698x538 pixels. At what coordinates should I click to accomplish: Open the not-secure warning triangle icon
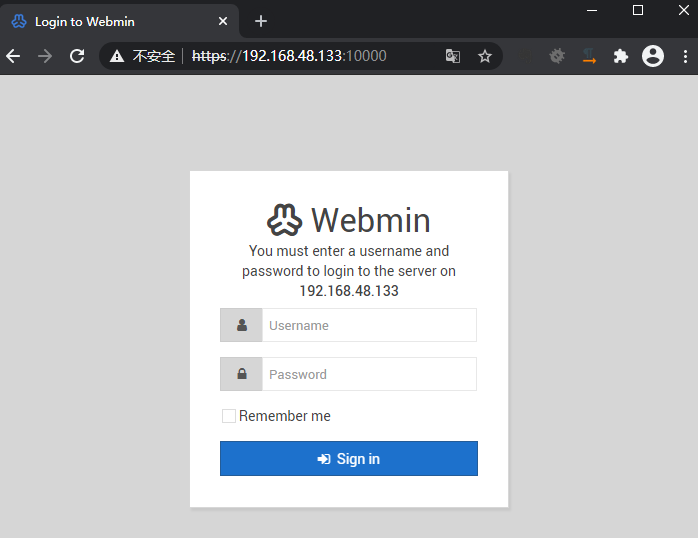tap(117, 56)
